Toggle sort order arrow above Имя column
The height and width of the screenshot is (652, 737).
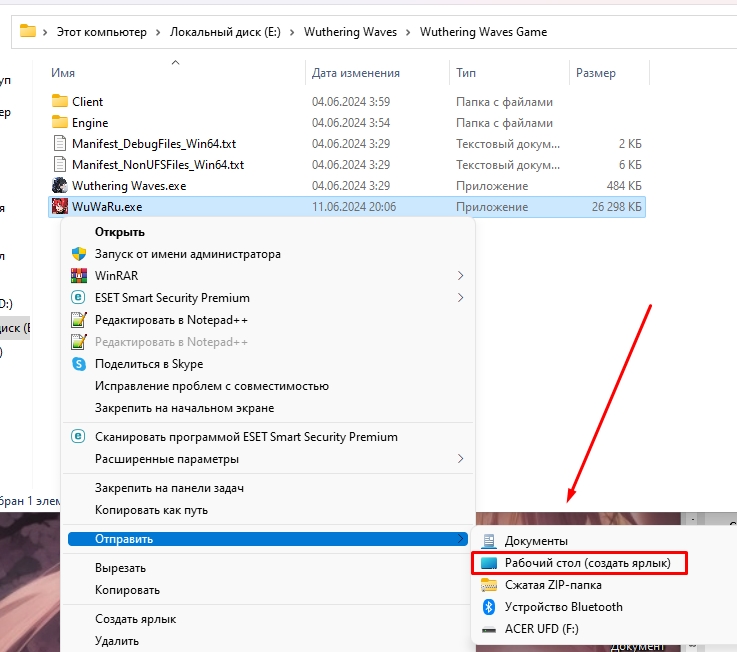pyautogui.click(x=175, y=62)
